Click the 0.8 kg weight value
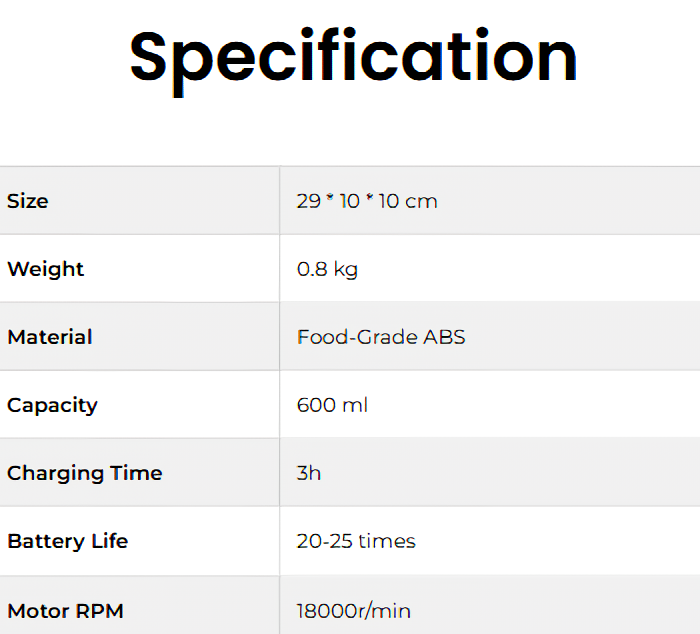Screen dimensions: 700x634 click(x=327, y=269)
